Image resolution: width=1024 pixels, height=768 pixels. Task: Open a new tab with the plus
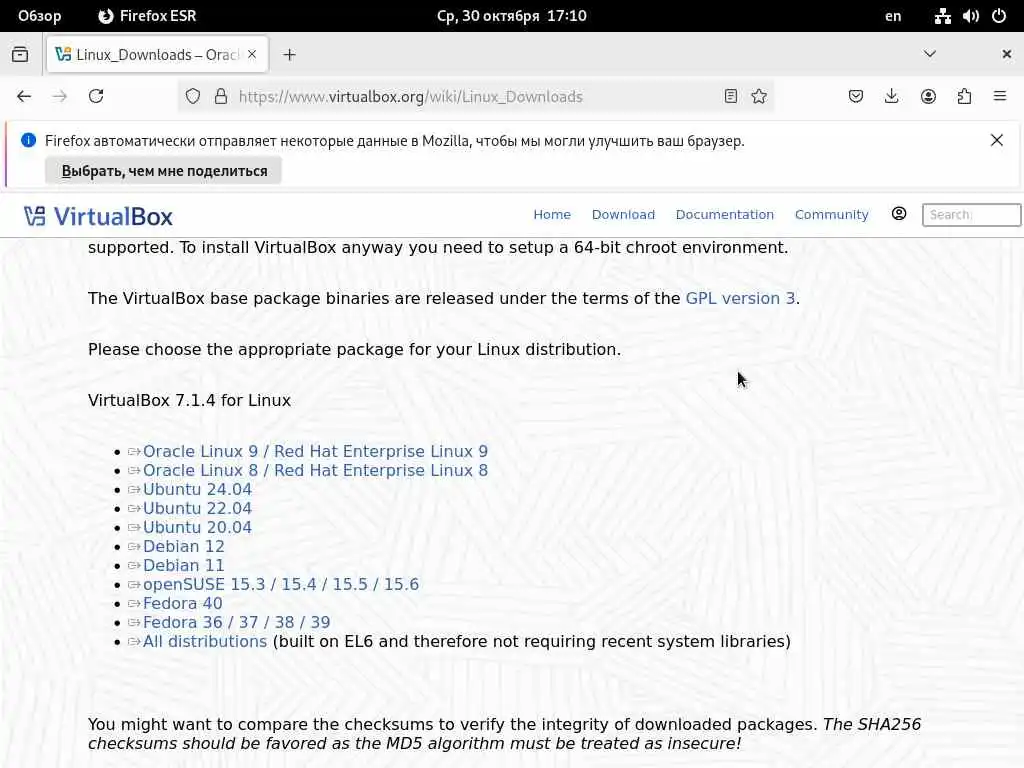[x=289, y=55]
